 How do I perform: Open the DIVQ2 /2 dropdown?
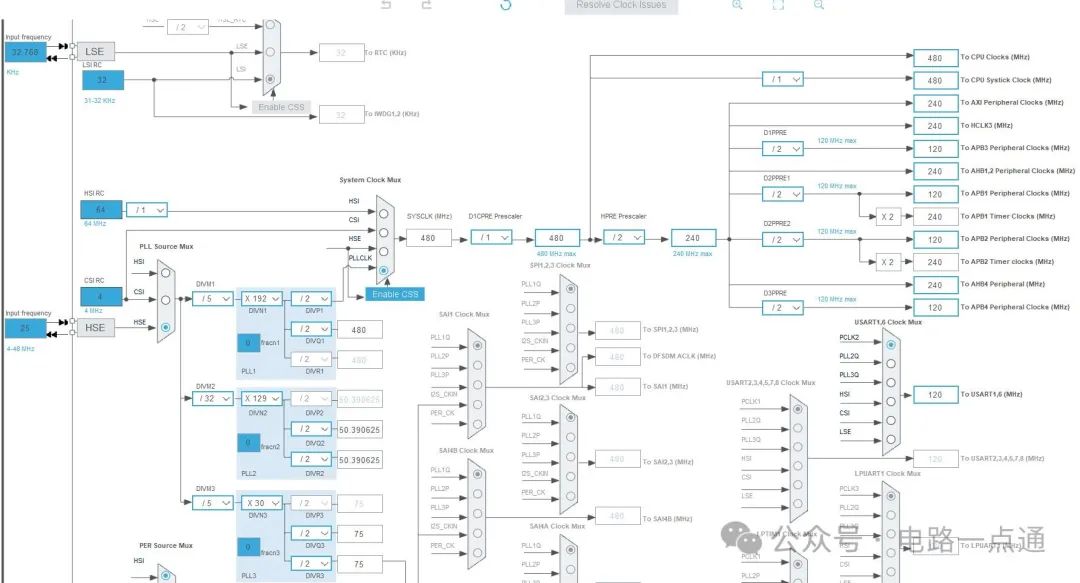click(311, 429)
